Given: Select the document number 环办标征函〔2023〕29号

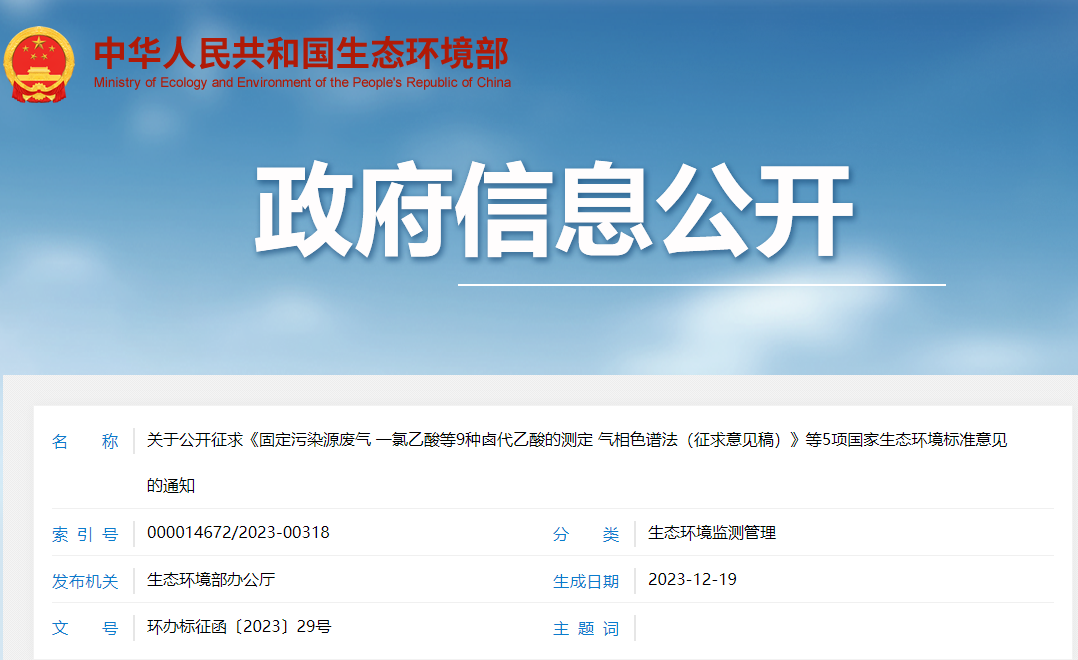Looking at the screenshot, I should pyautogui.click(x=237, y=629).
